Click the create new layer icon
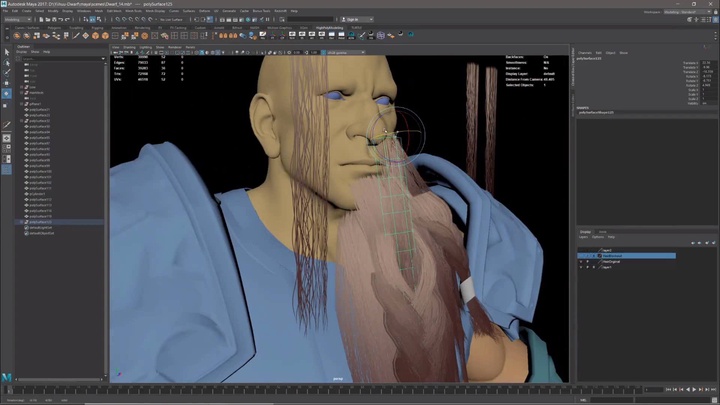The image size is (720, 405). tap(706, 243)
